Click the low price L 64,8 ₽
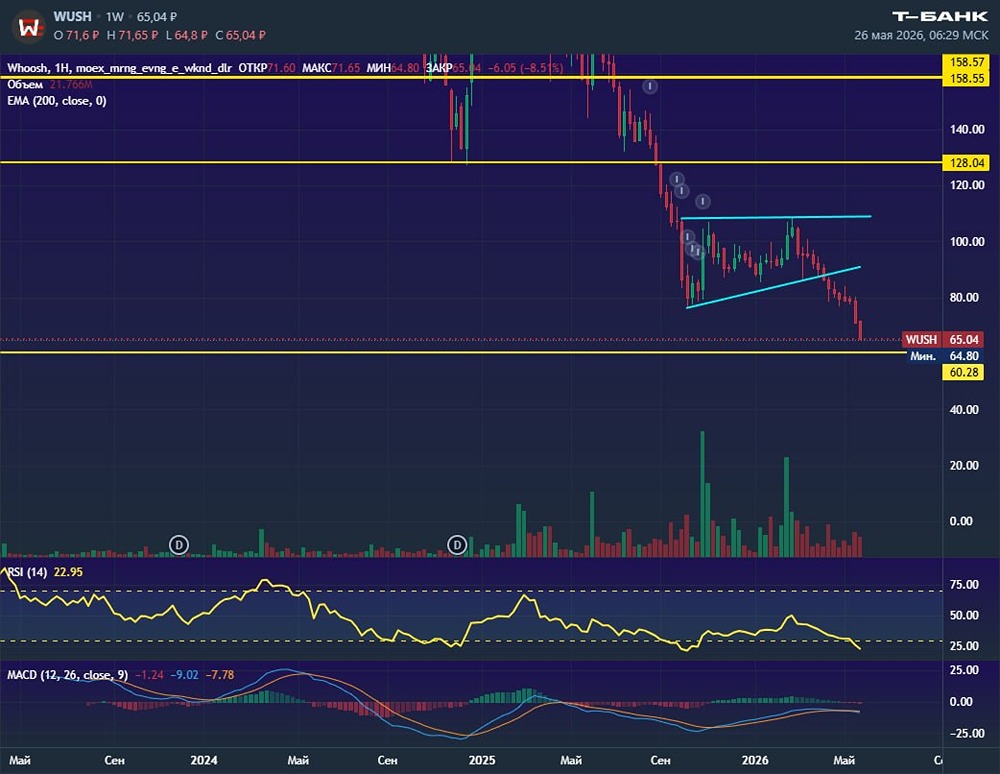Screen dimensions: 1000x774 pyautogui.click(x=186, y=35)
